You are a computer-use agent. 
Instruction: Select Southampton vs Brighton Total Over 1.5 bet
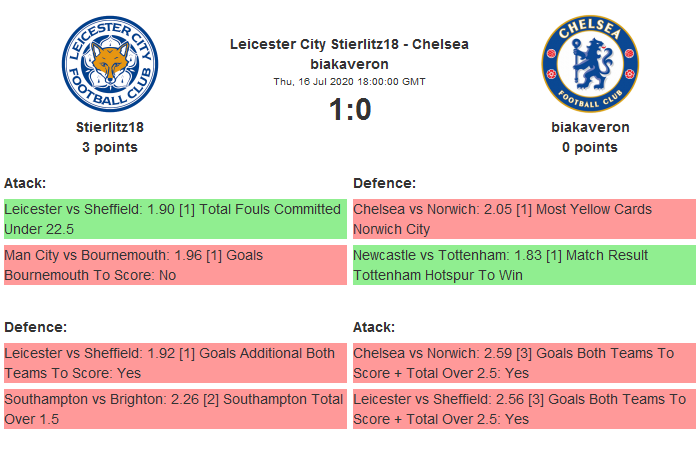tap(174, 409)
